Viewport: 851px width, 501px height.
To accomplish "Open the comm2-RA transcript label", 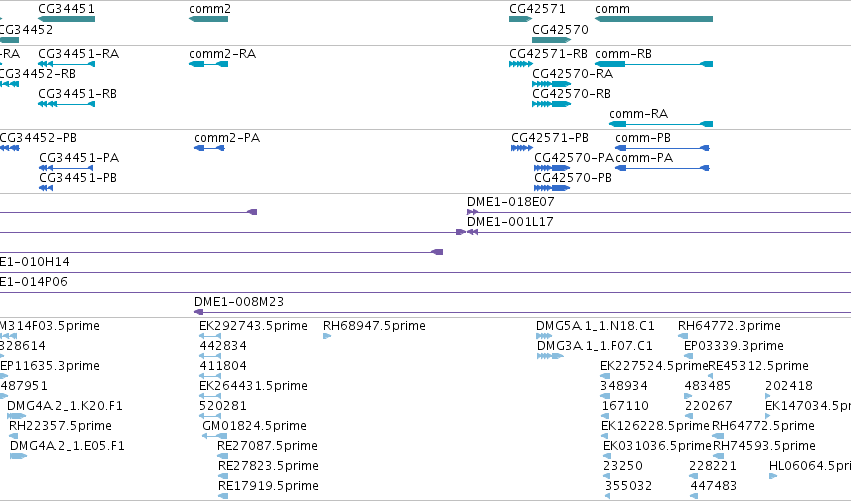I will (x=223, y=54).
